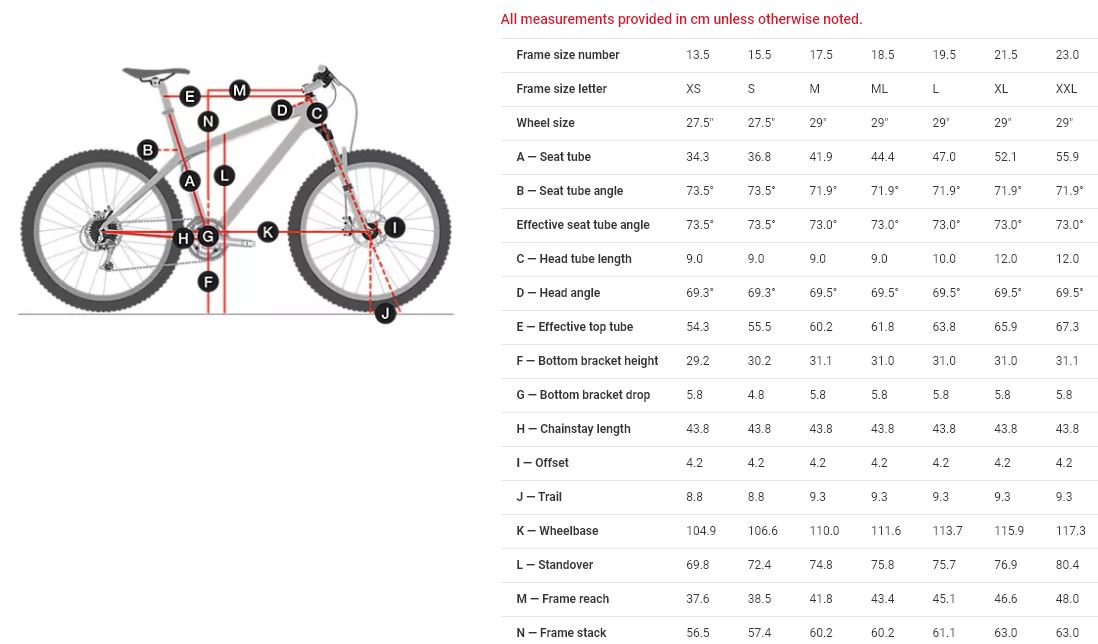Click the G bottom bracket drop marker
1098x644 pixels.
pos(208,237)
